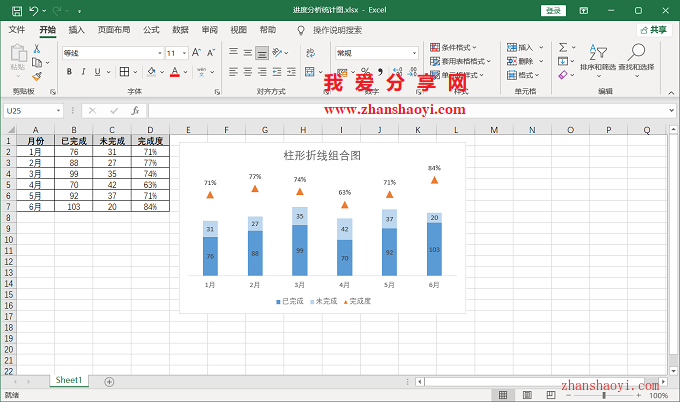The height and width of the screenshot is (402, 680).
Task: Middle align cell contents
Action: [248, 53]
